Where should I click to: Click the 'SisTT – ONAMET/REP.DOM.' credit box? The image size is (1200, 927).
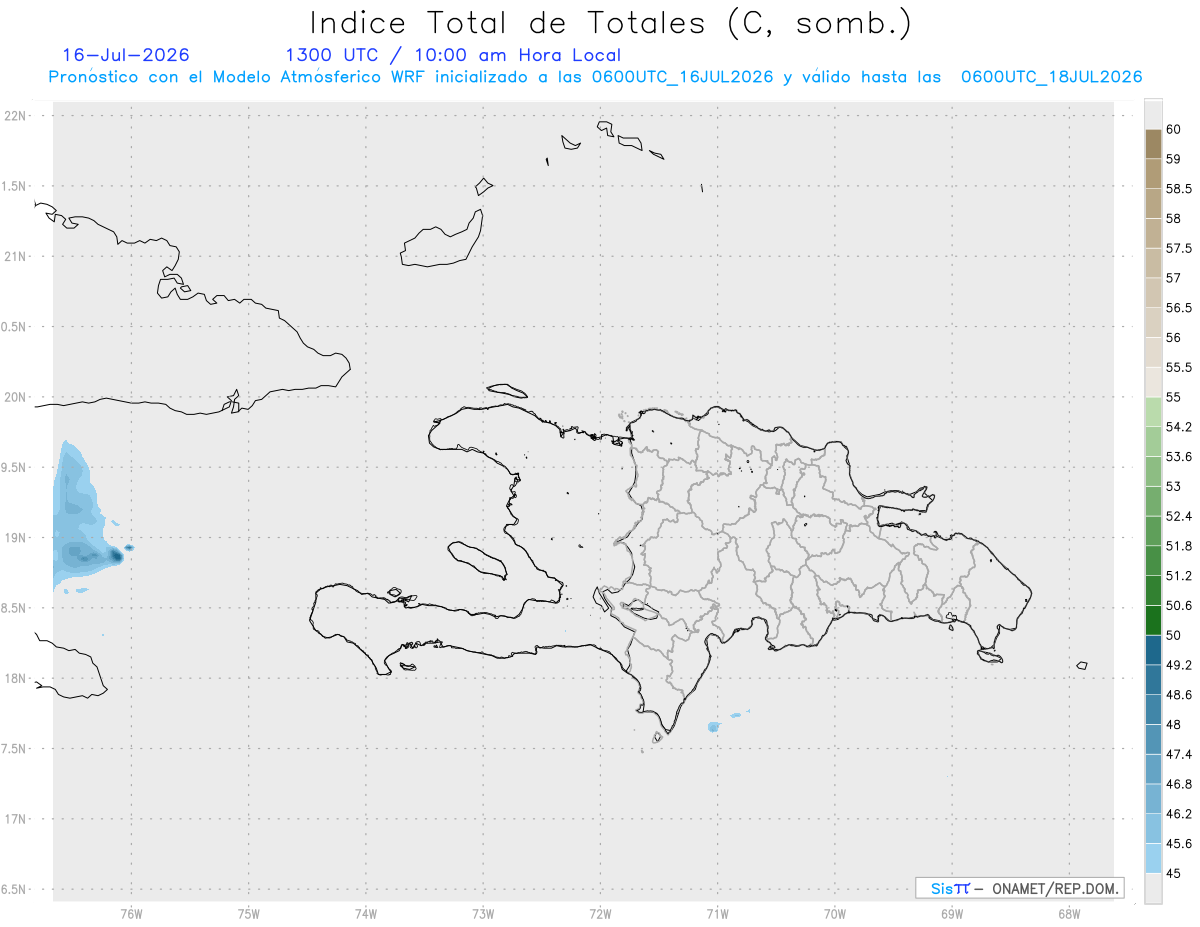tap(1020, 888)
